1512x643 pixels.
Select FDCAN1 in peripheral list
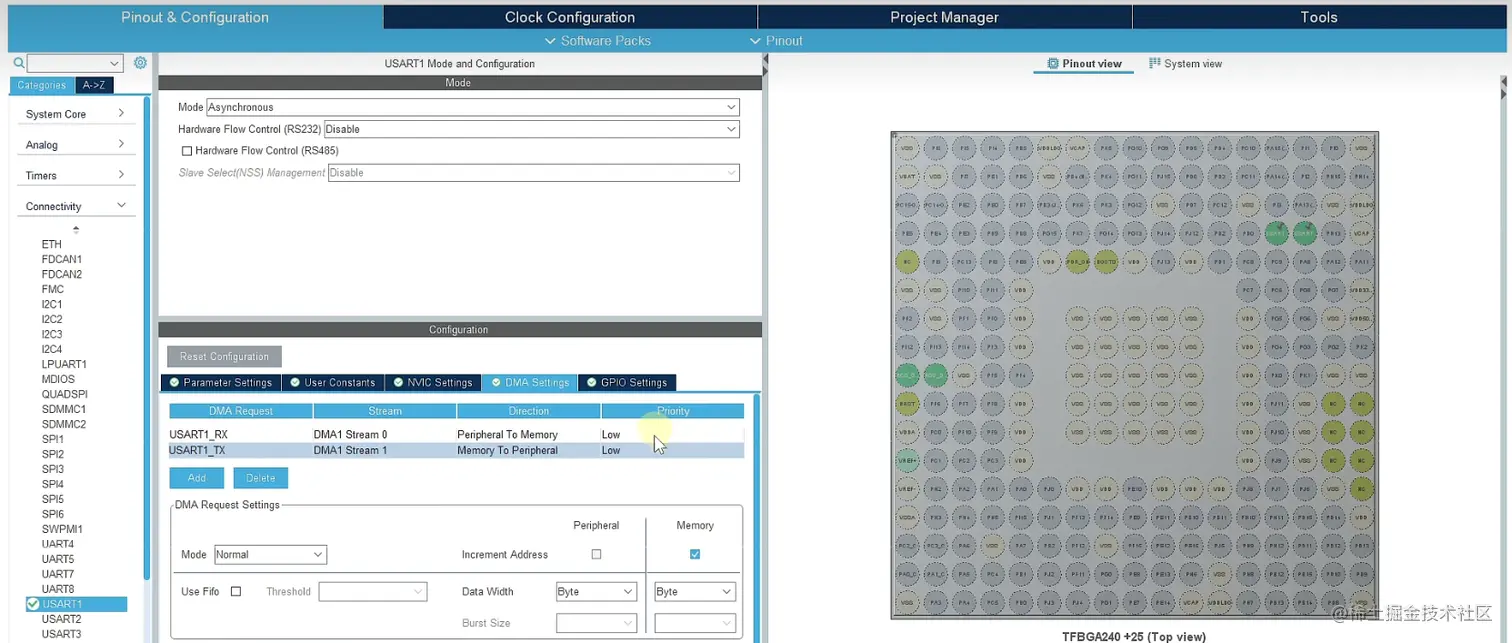pos(62,259)
